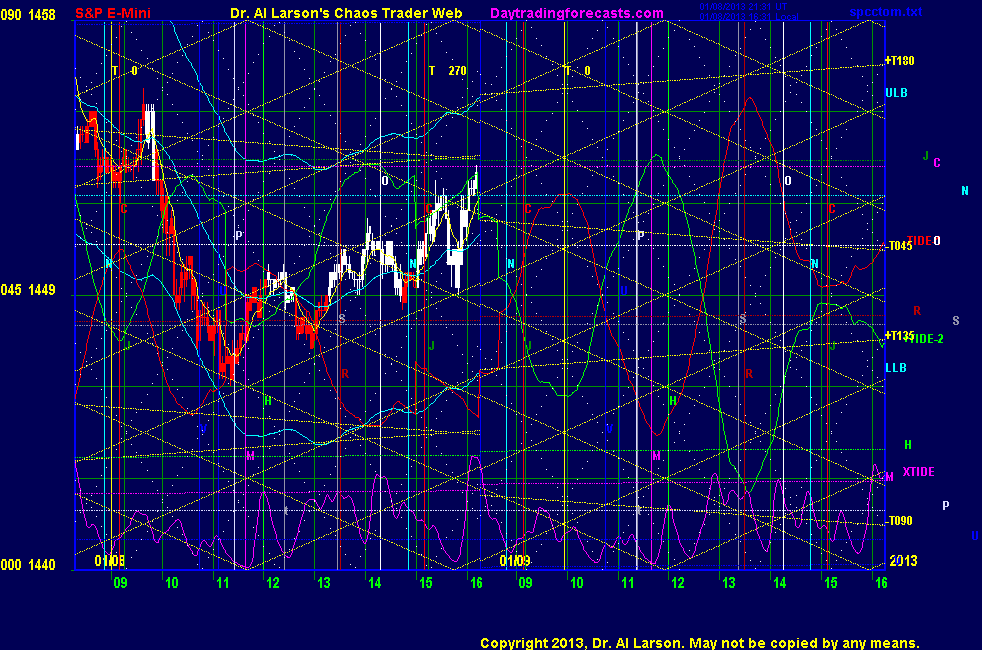Image resolution: width=982 pixels, height=650 pixels.
Task: Click the cyan 'N' planet key right of chart
Action: [964, 190]
